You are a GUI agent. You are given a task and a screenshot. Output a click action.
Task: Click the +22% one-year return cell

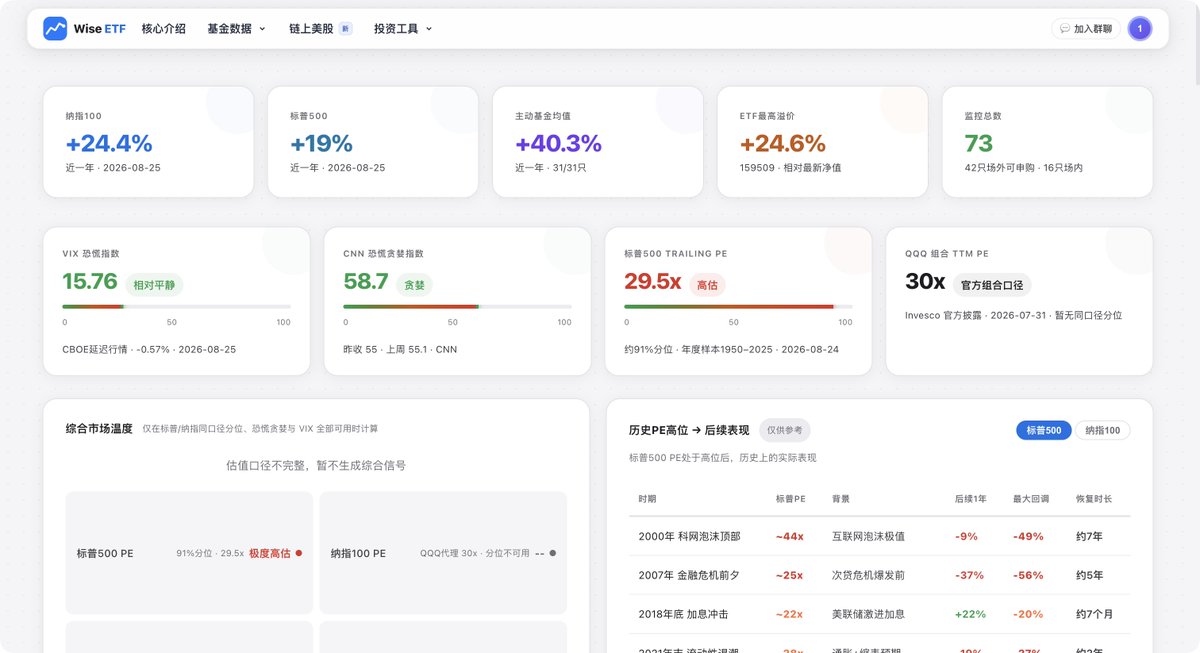970,614
